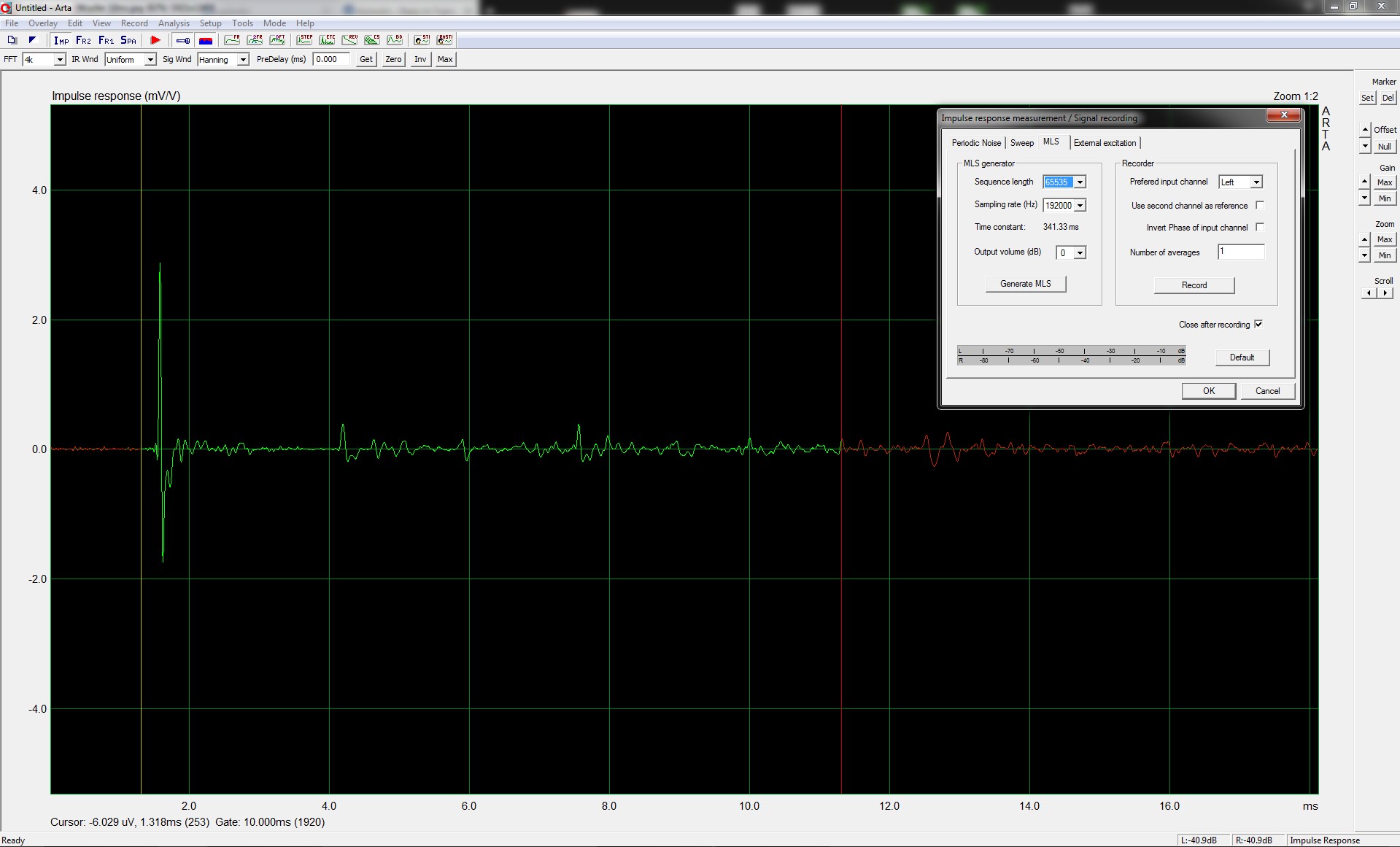Click the Gain Max button
This screenshot has height=847, width=1400.
pyautogui.click(x=1385, y=182)
